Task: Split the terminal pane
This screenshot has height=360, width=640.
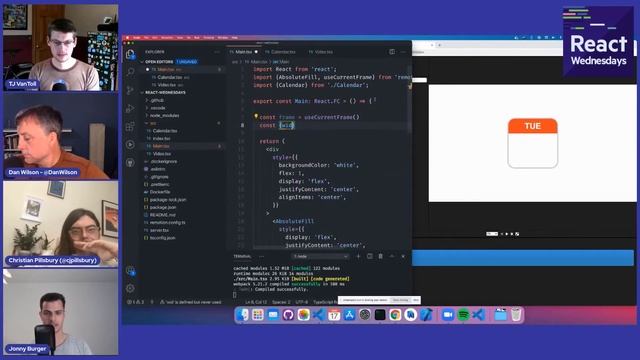Action: coord(369,256)
